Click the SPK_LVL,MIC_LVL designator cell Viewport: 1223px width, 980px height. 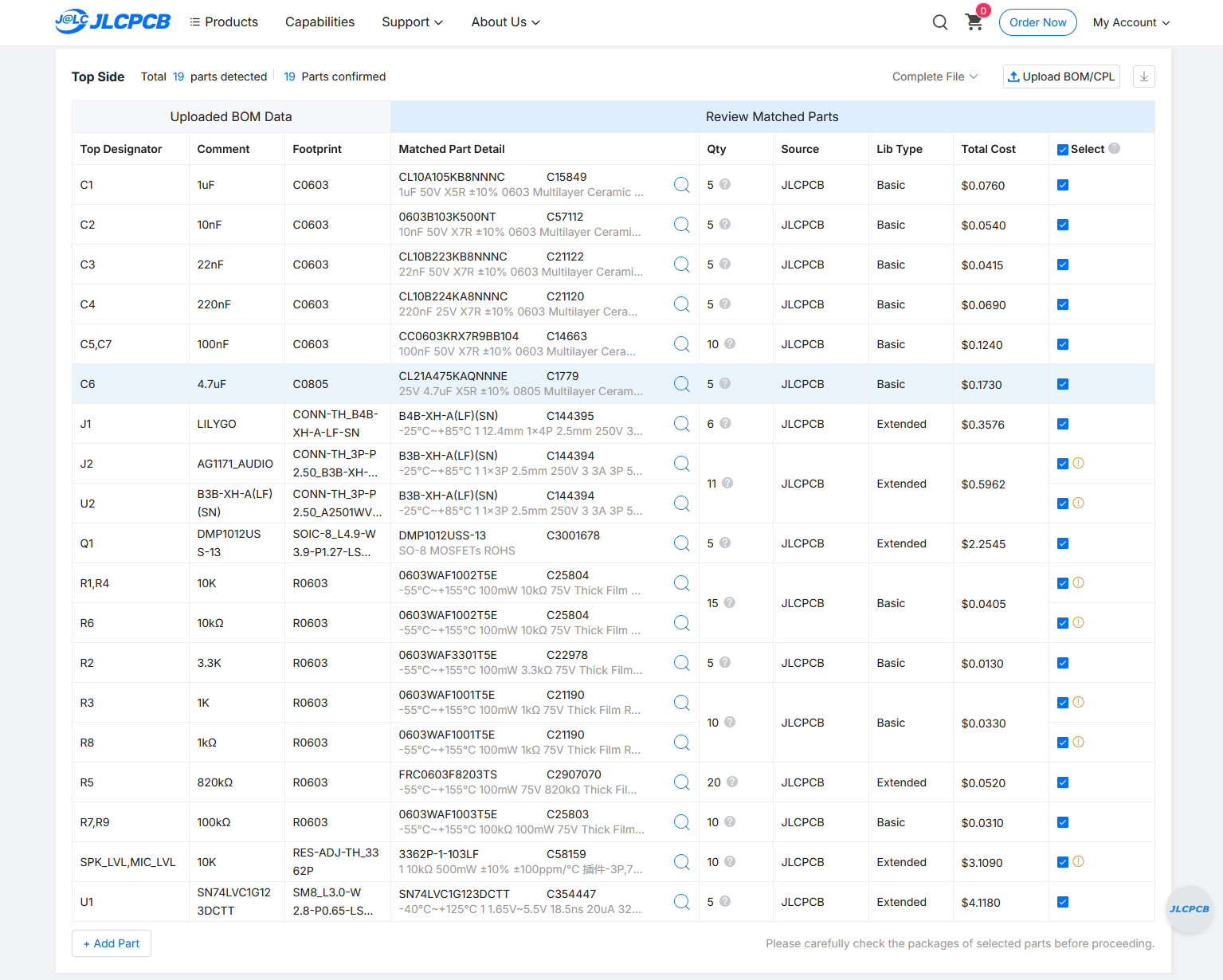pos(128,862)
